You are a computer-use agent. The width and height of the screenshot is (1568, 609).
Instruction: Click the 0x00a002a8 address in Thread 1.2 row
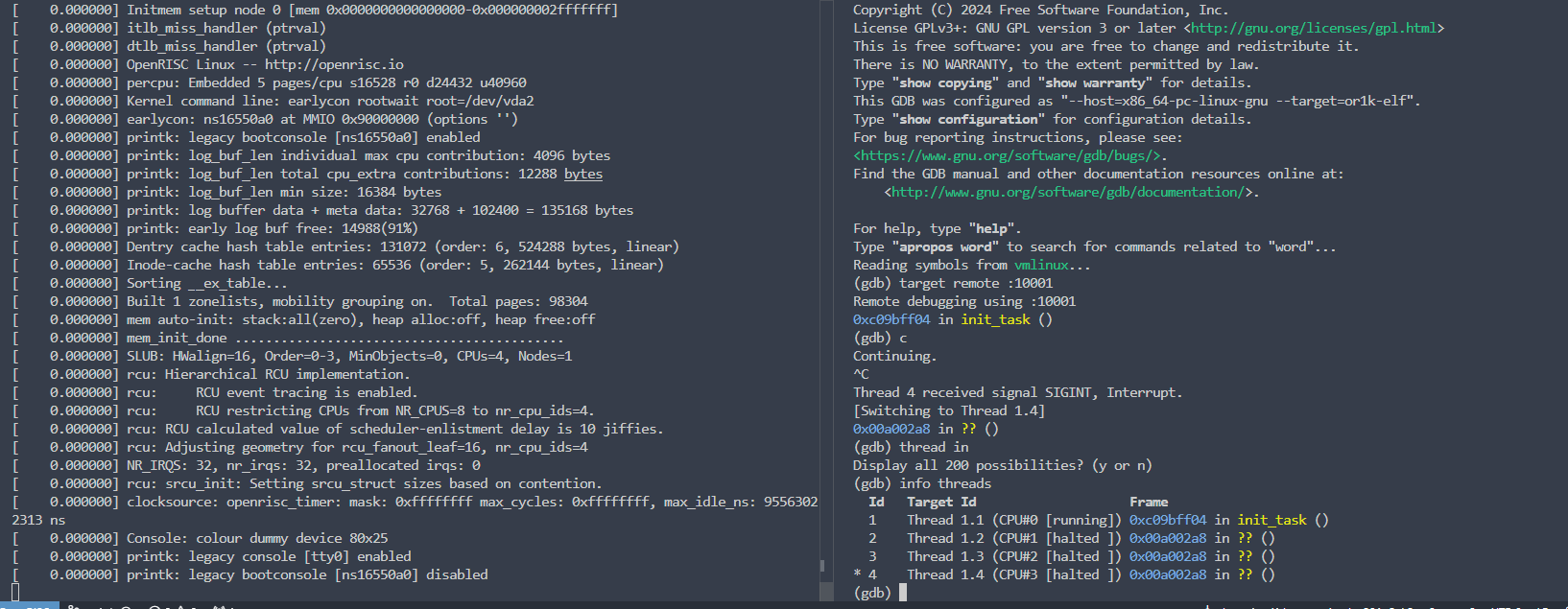point(1168,538)
